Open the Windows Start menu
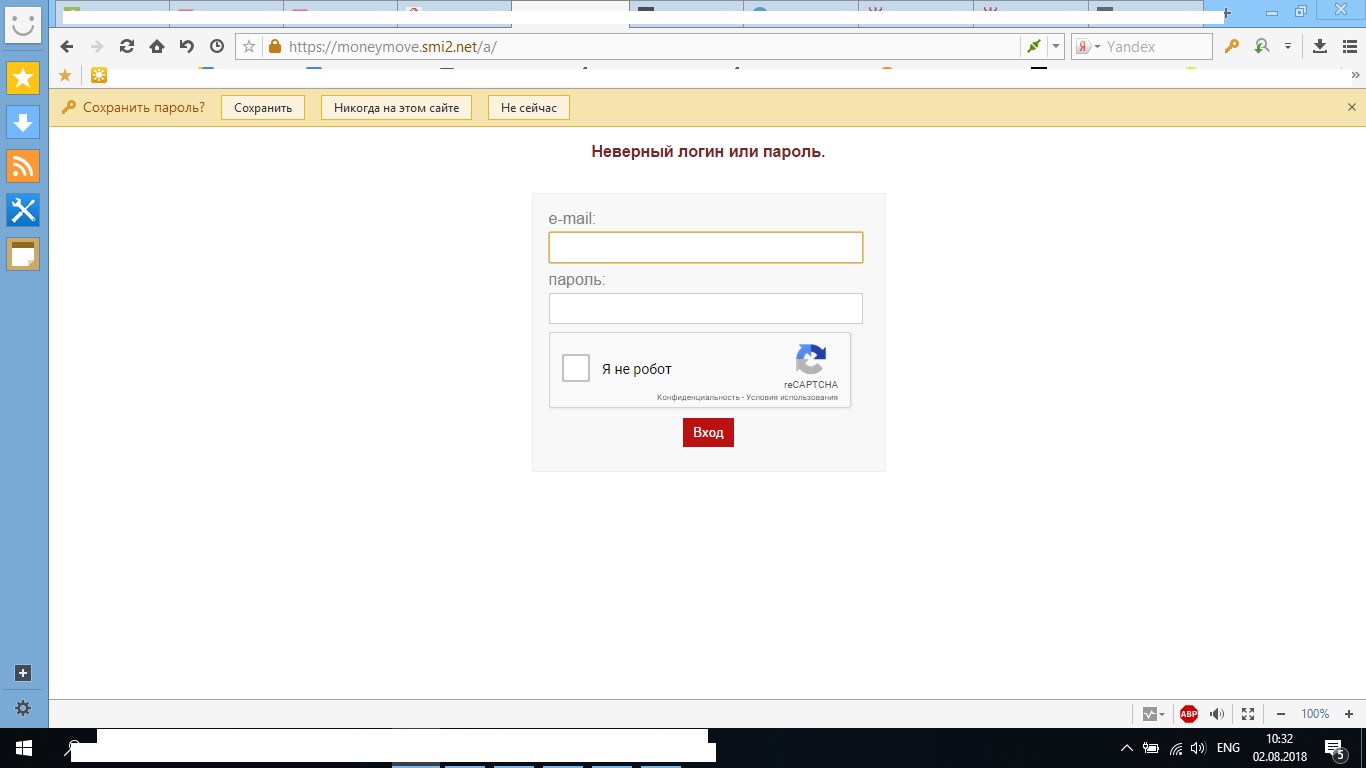The width and height of the screenshot is (1366, 768). 24,748
